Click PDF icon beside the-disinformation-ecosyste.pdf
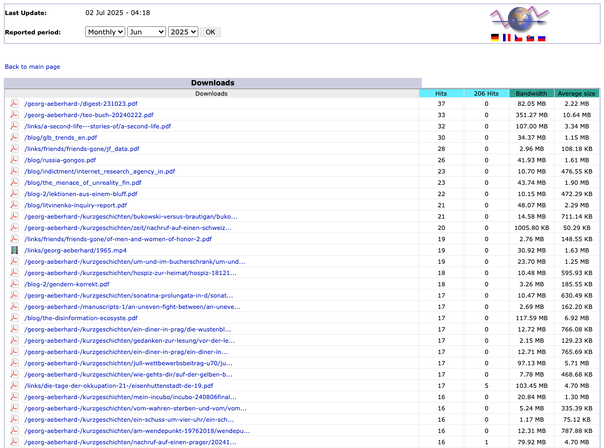 pyautogui.click(x=14, y=318)
